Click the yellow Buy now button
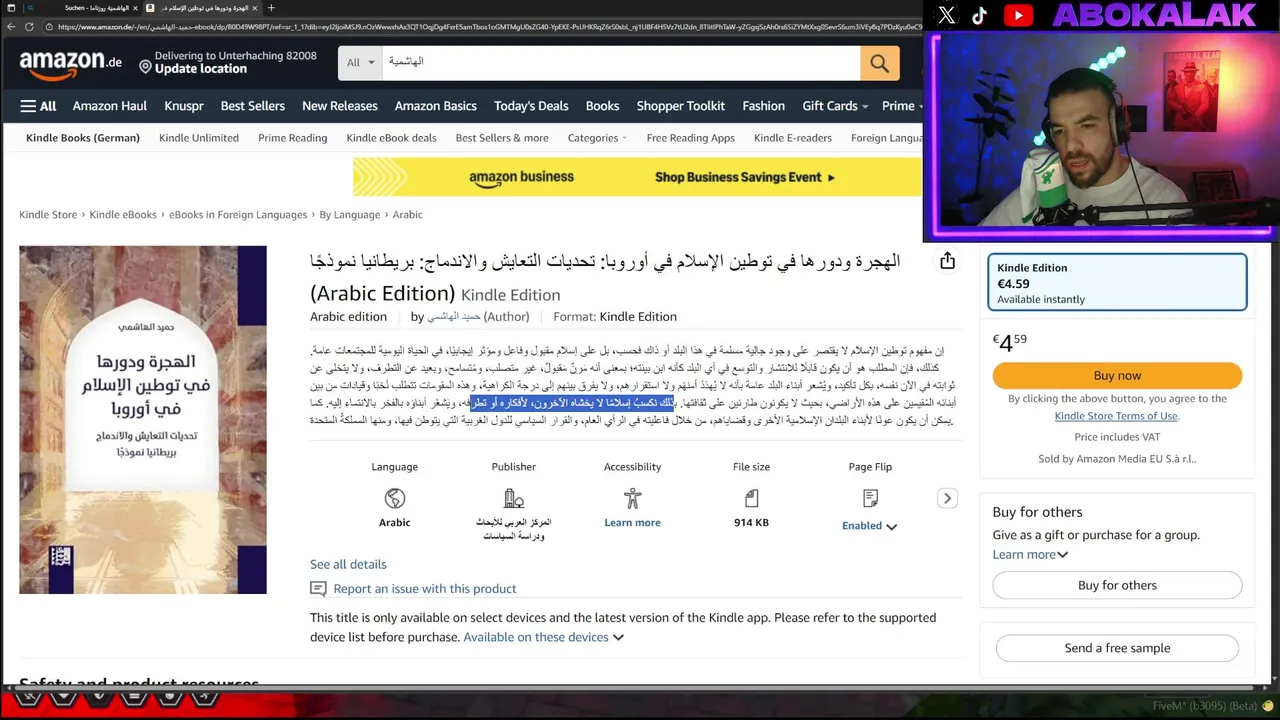The width and height of the screenshot is (1280, 720). tap(1117, 376)
